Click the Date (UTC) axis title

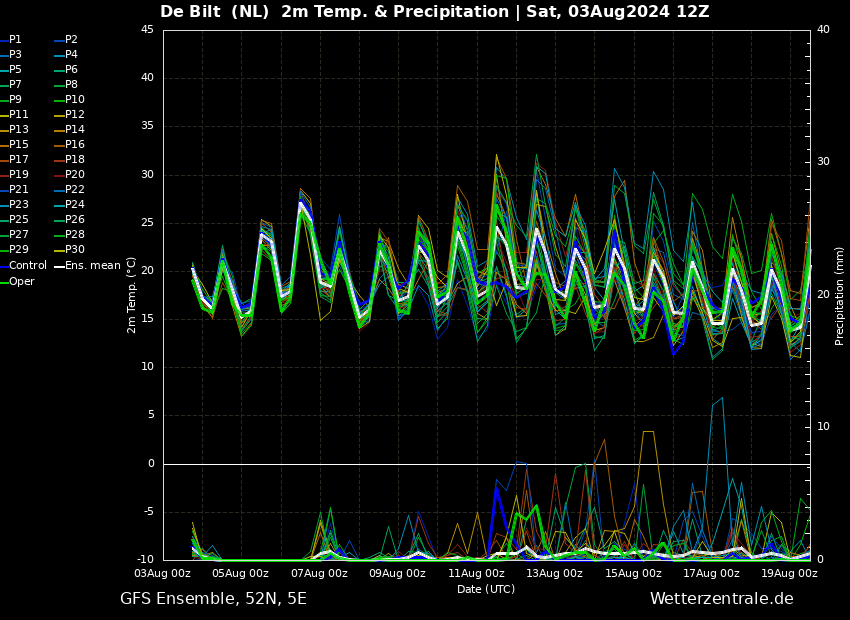point(486,589)
